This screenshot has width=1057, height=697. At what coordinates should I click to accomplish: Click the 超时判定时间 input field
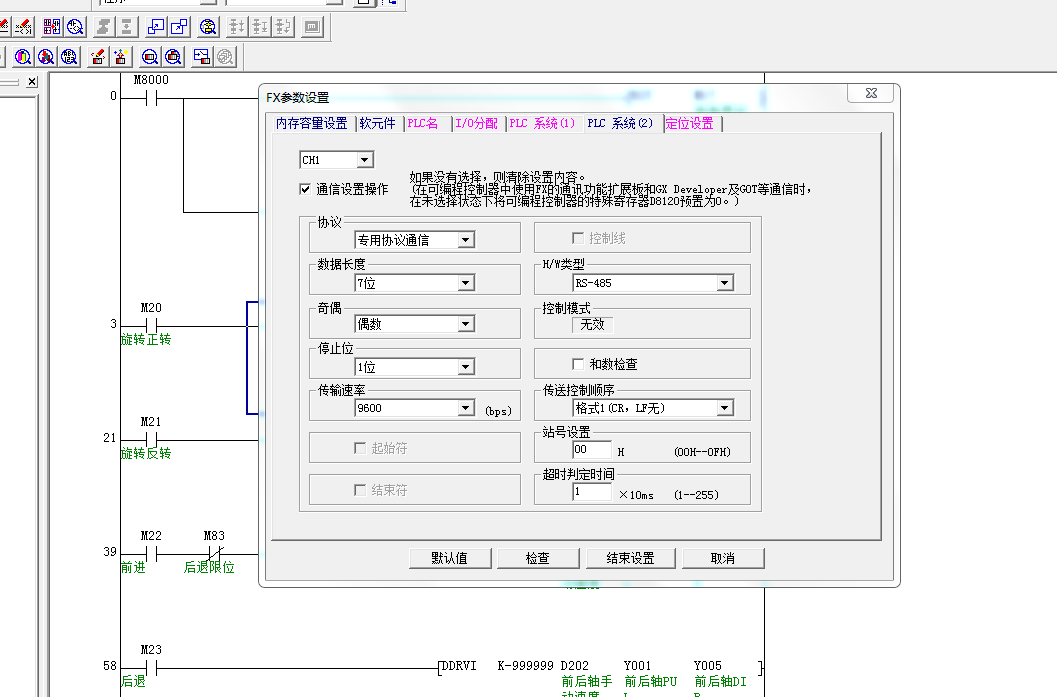591,493
